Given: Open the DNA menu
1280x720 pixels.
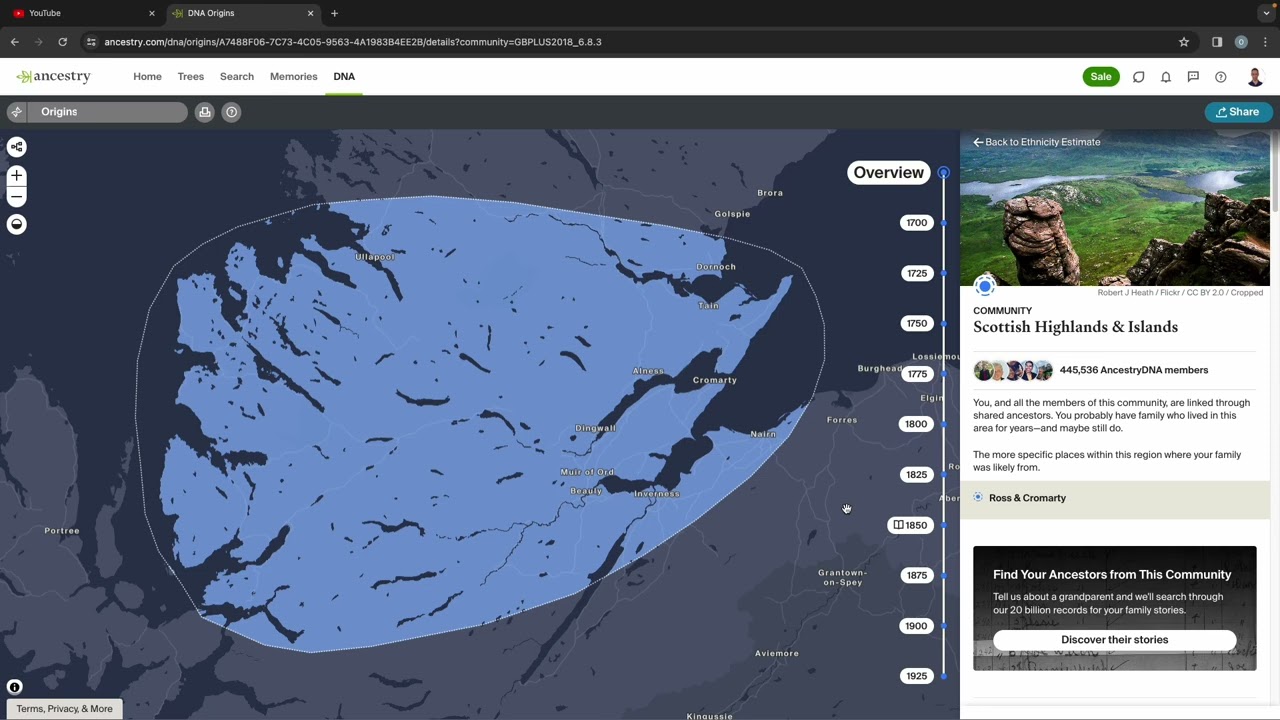Looking at the screenshot, I should (344, 77).
